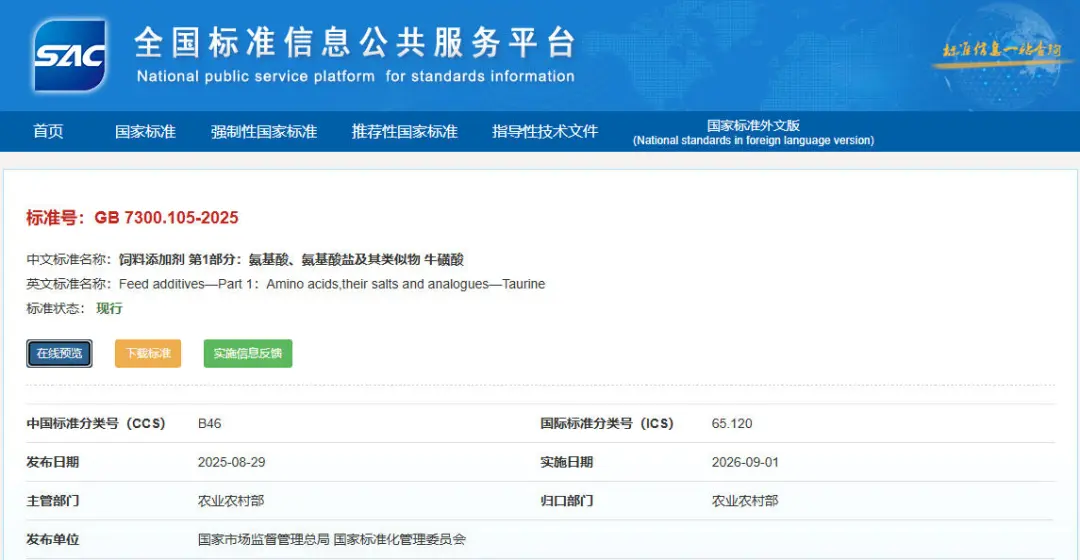Image resolution: width=1080 pixels, height=560 pixels.
Task: Go to 国家标准 menu item
Action: (145, 132)
